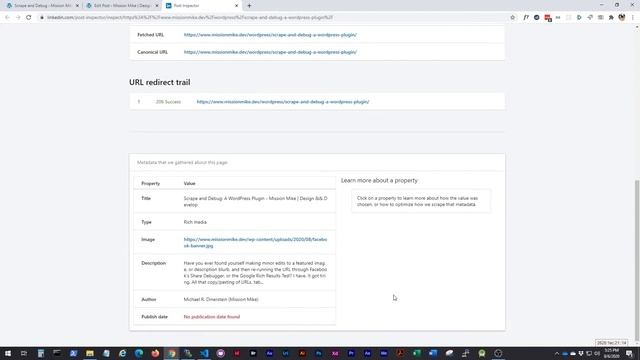The width and height of the screenshot is (640, 360).
Task: Select the Author property label
Action: point(149,299)
